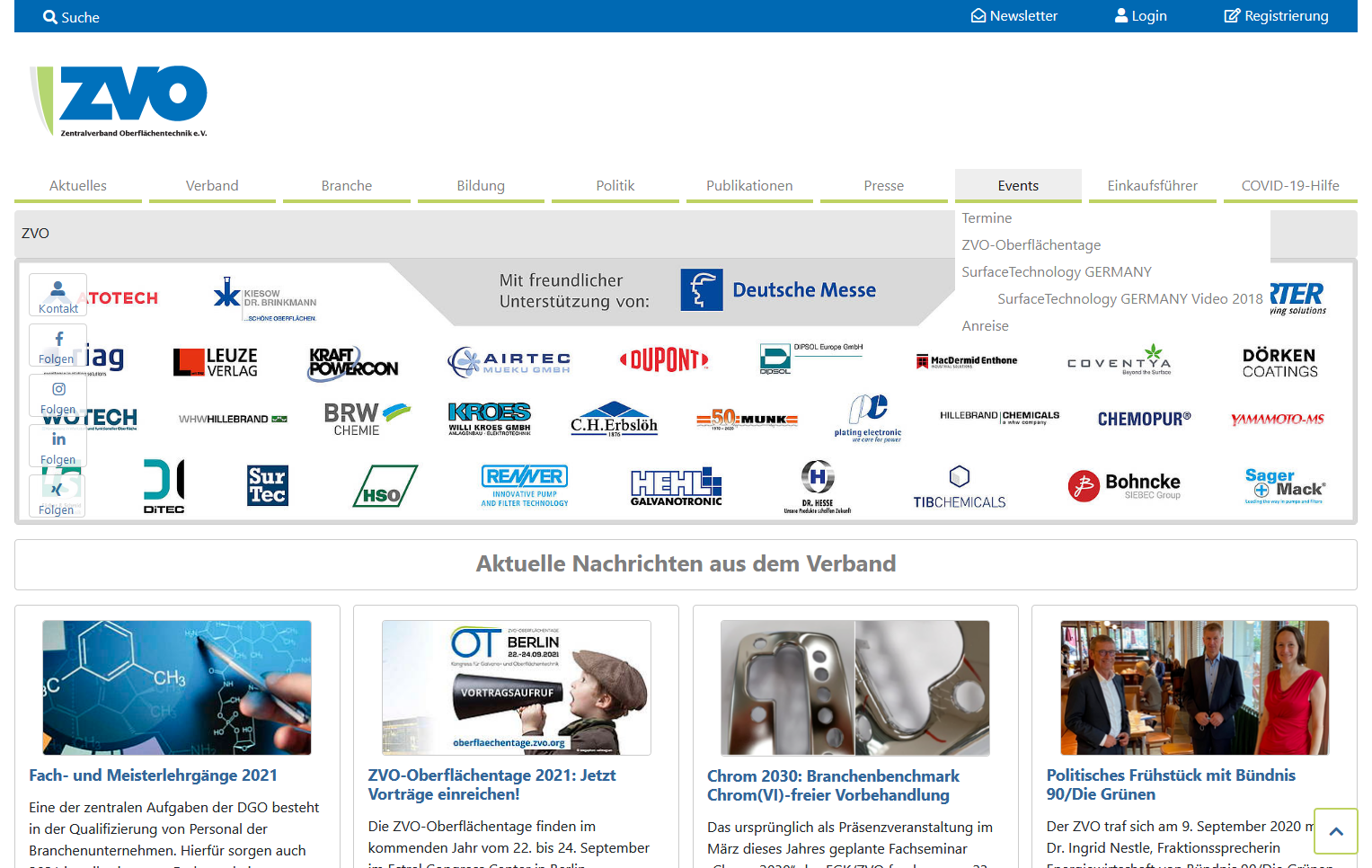Click the HSO logo

coord(385,486)
